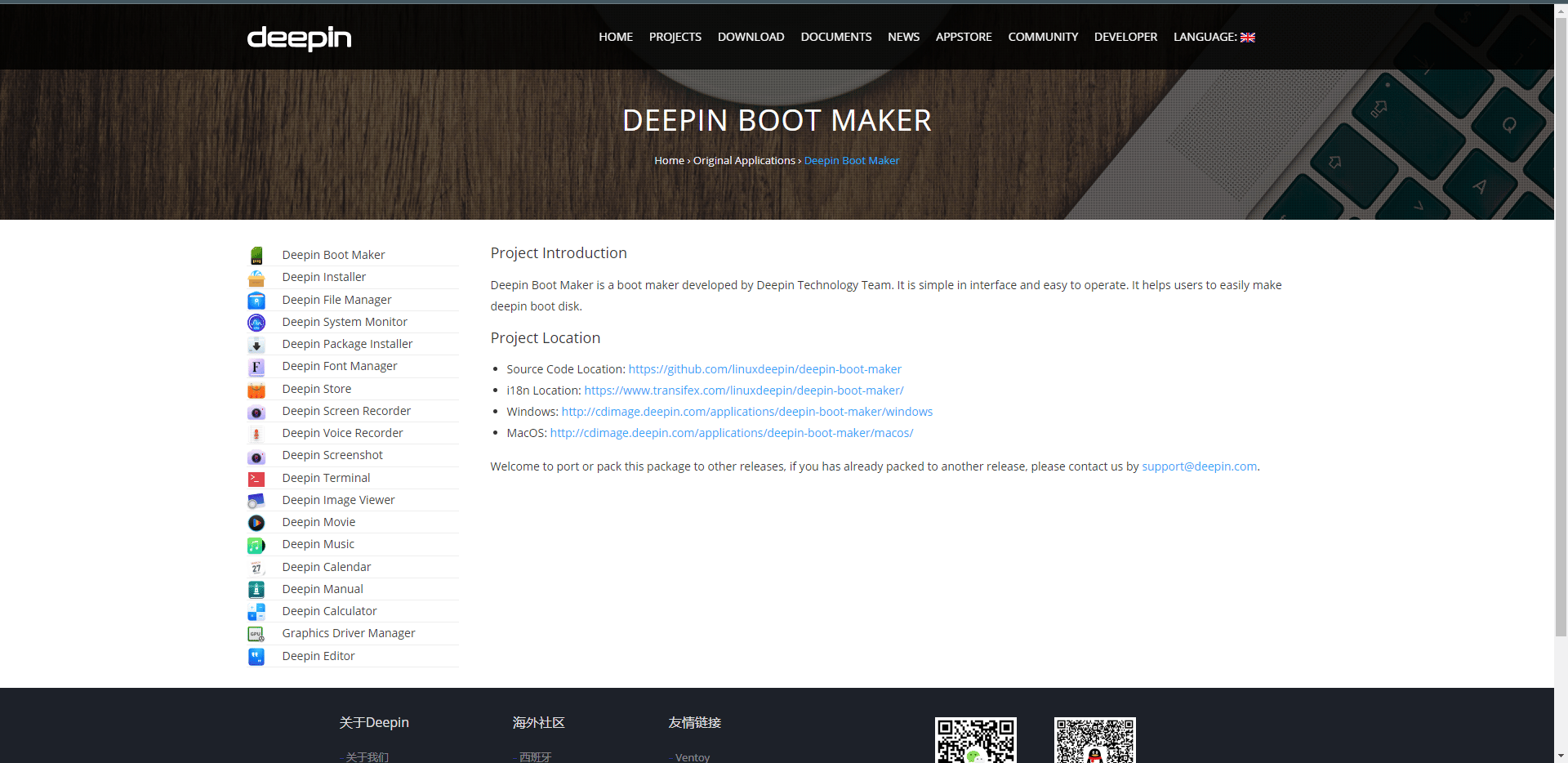1568x763 pixels.
Task: Click the Deepin Store icon
Action: point(256,390)
